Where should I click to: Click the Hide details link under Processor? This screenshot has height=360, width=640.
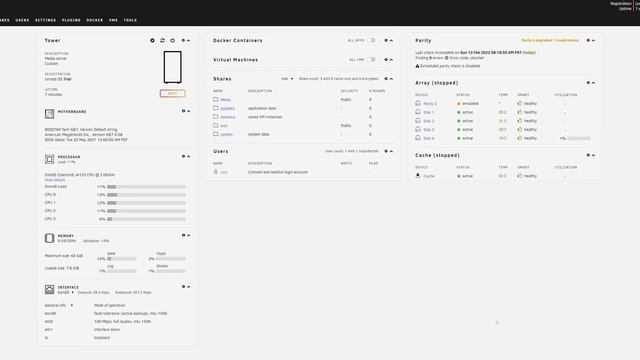[x=55, y=180]
